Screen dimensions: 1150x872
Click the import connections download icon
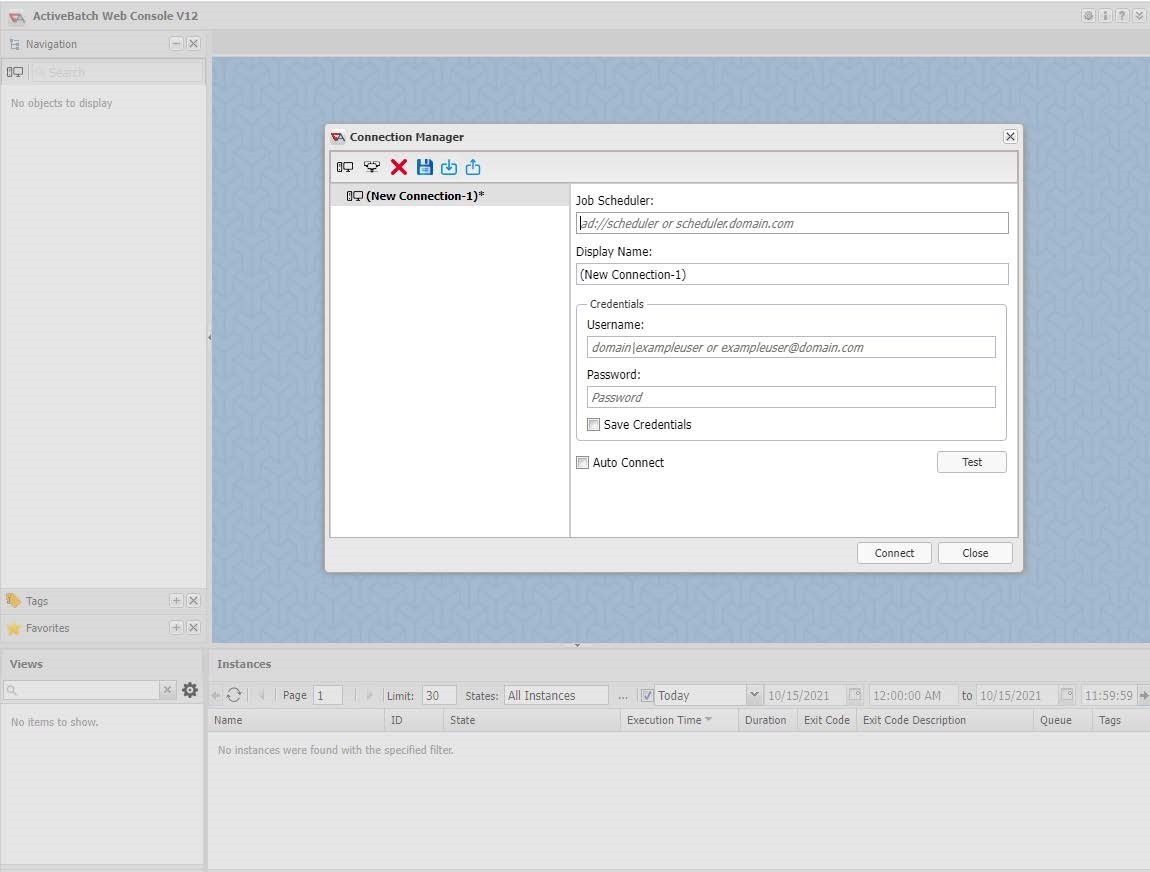coord(449,167)
